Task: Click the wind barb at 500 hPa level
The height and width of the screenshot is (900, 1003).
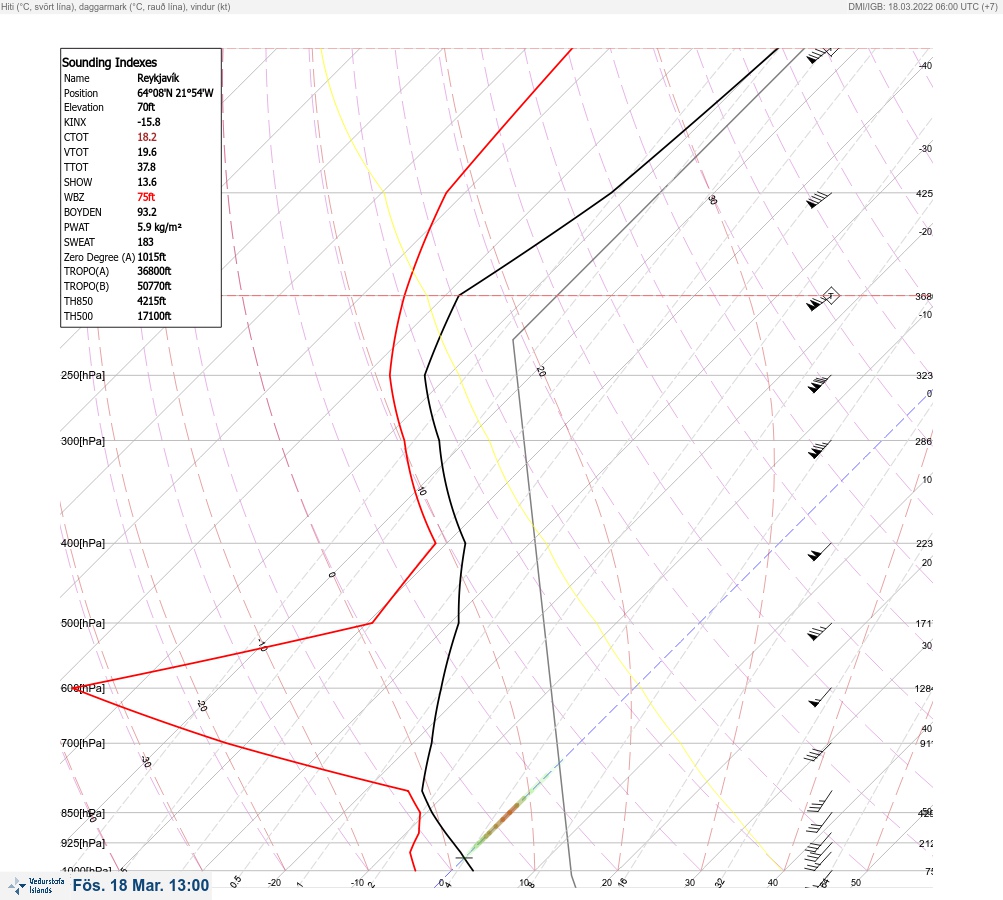Action: 819,631
